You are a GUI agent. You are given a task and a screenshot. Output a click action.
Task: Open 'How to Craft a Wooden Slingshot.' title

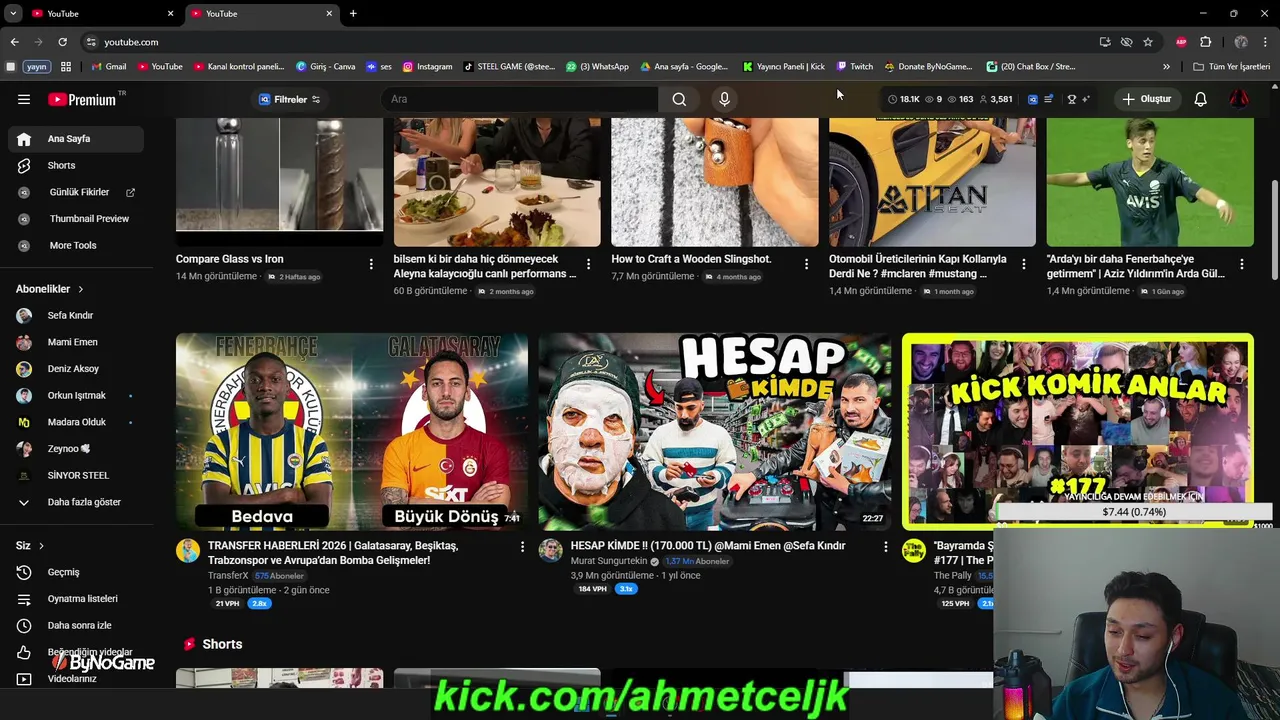[x=691, y=259]
